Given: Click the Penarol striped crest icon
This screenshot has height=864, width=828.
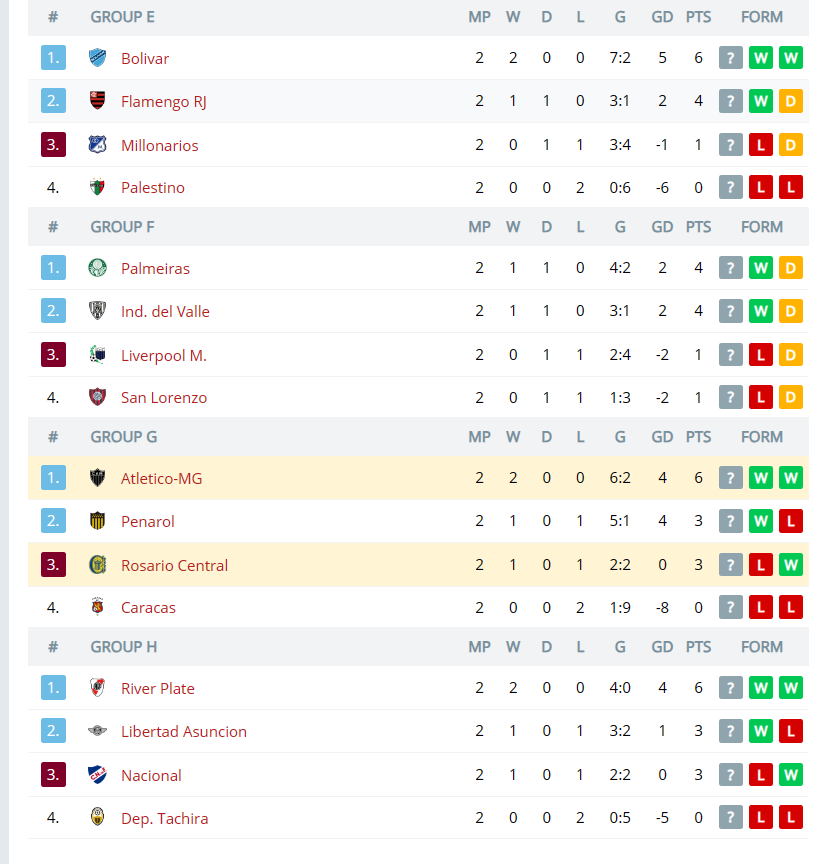Looking at the screenshot, I should pyautogui.click(x=98, y=521).
